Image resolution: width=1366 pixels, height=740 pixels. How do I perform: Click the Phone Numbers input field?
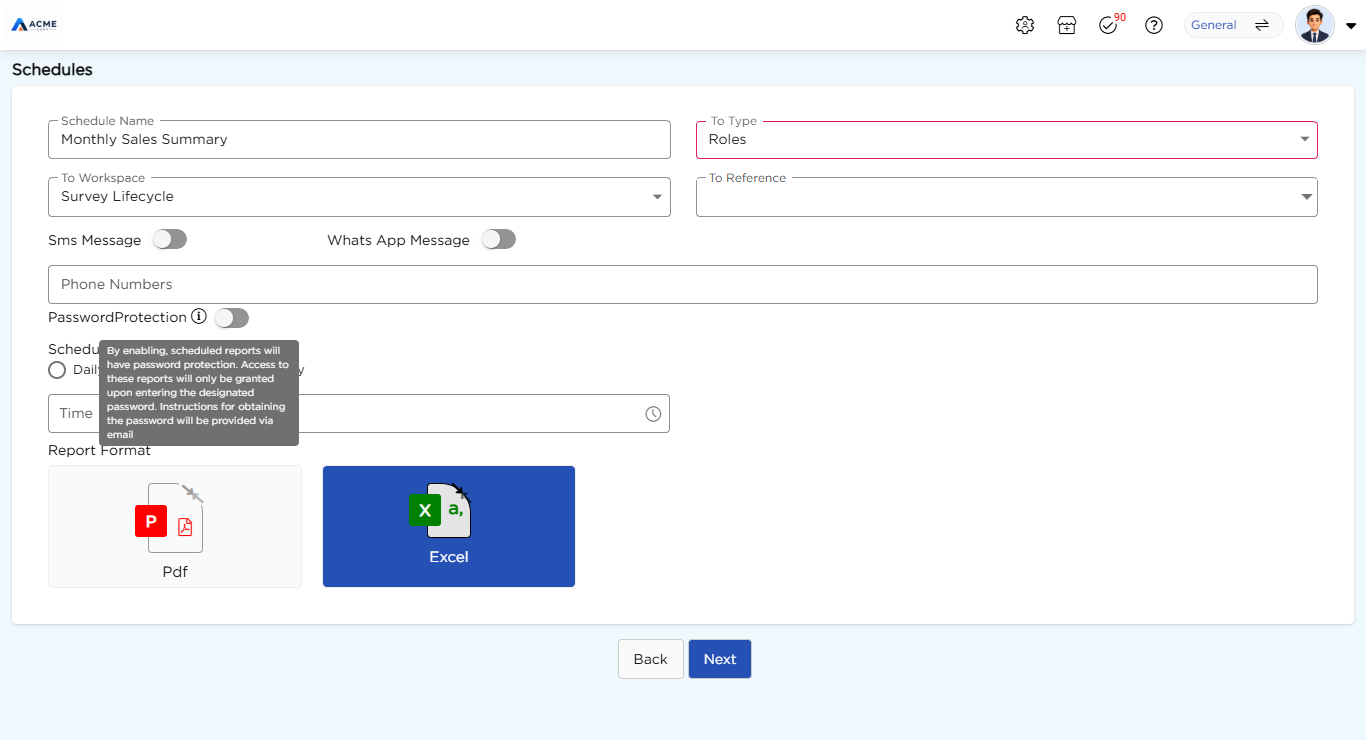click(x=683, y=284)
